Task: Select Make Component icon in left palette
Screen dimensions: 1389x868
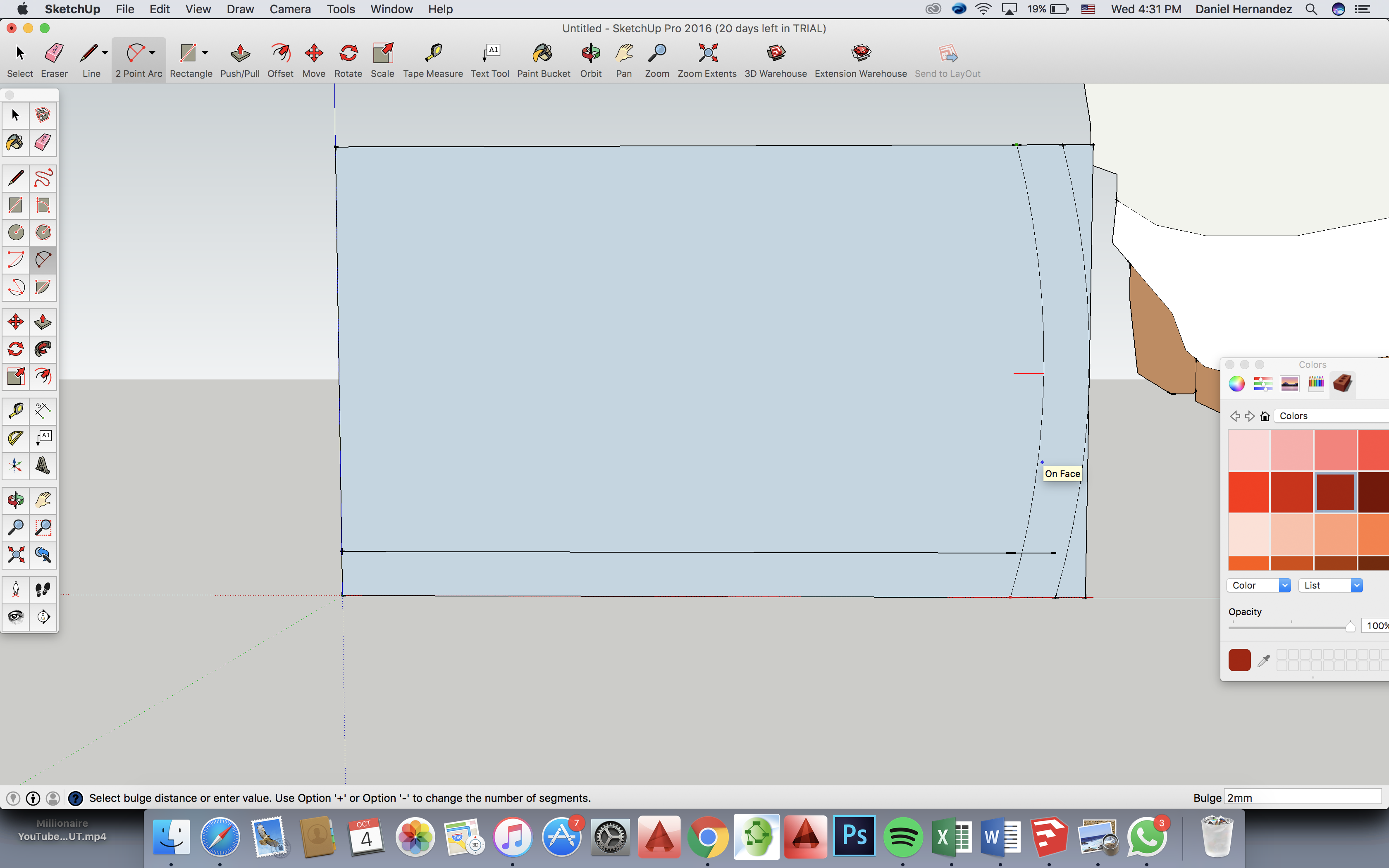Action: (43, 115)
